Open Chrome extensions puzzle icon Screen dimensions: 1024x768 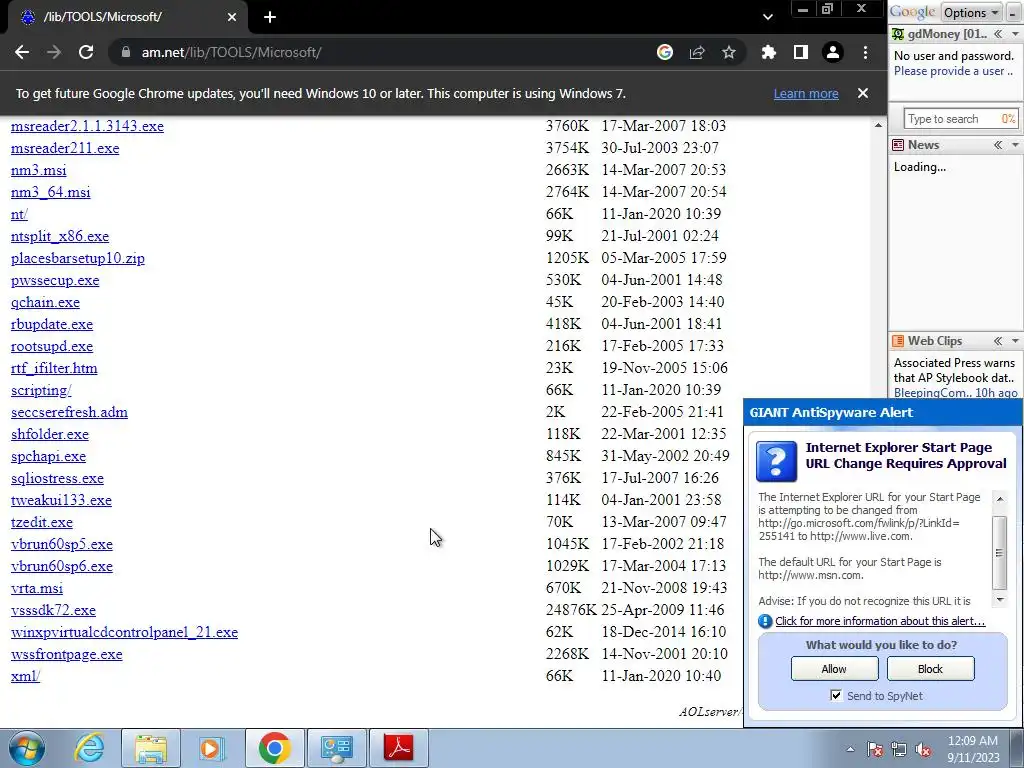769,52
